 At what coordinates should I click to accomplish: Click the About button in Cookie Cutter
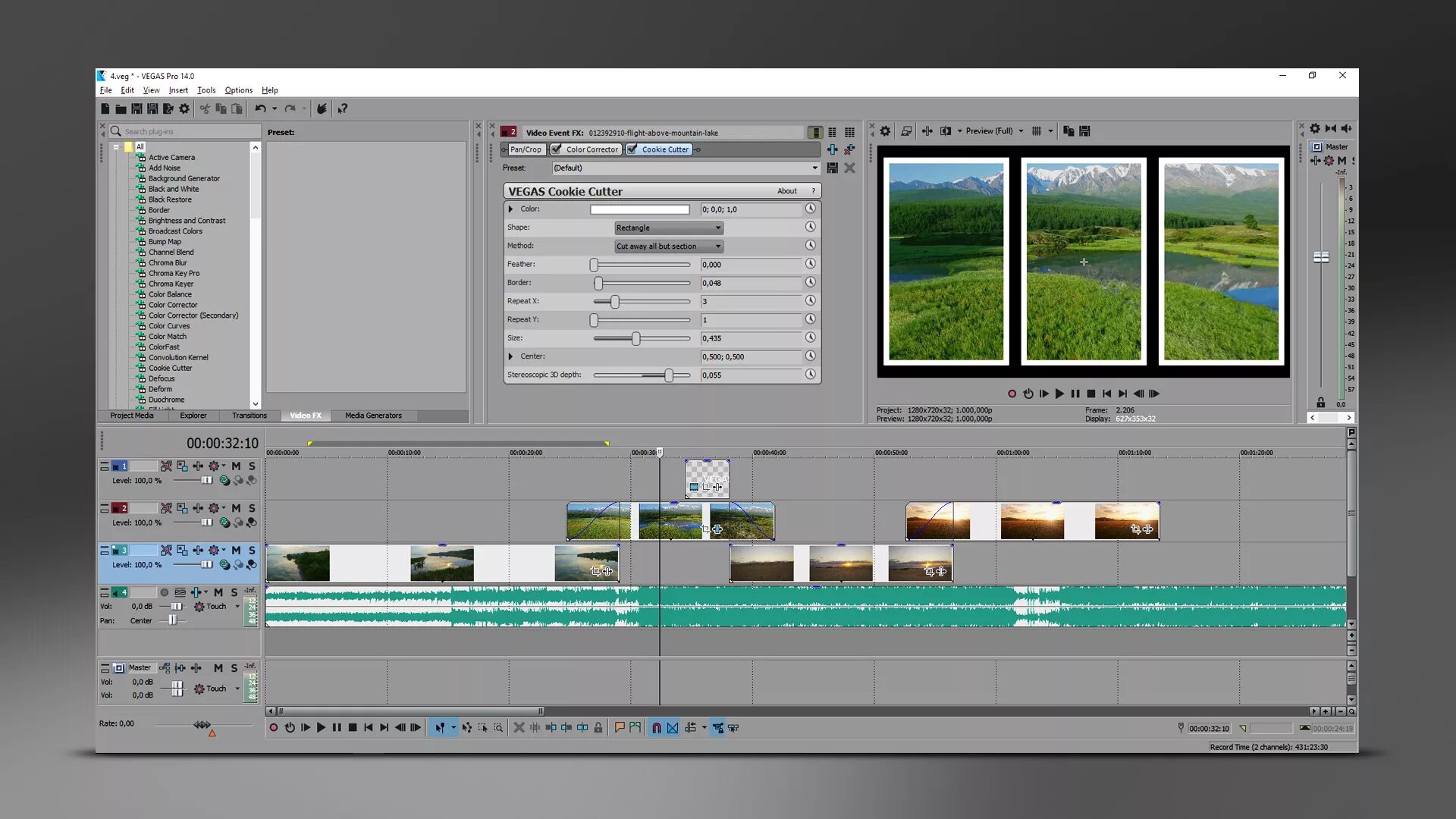pos(786,190)
